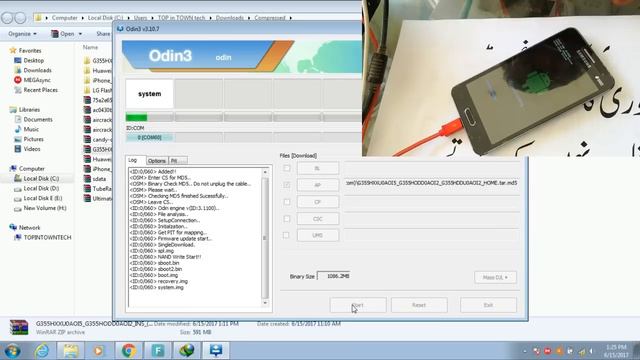640x360 pixels.
Task: Click the green flashing progress bar
Action: tap(136, 118)
